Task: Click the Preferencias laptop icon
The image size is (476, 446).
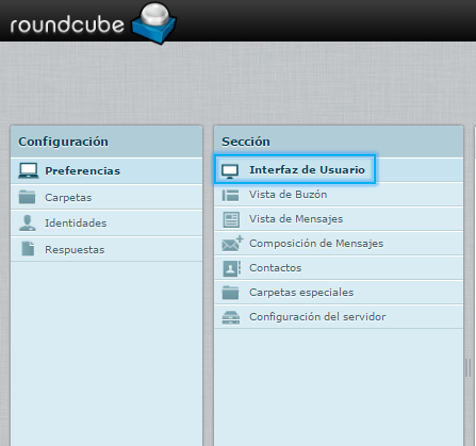Action: pyautogui.click(x=28, y=171)
